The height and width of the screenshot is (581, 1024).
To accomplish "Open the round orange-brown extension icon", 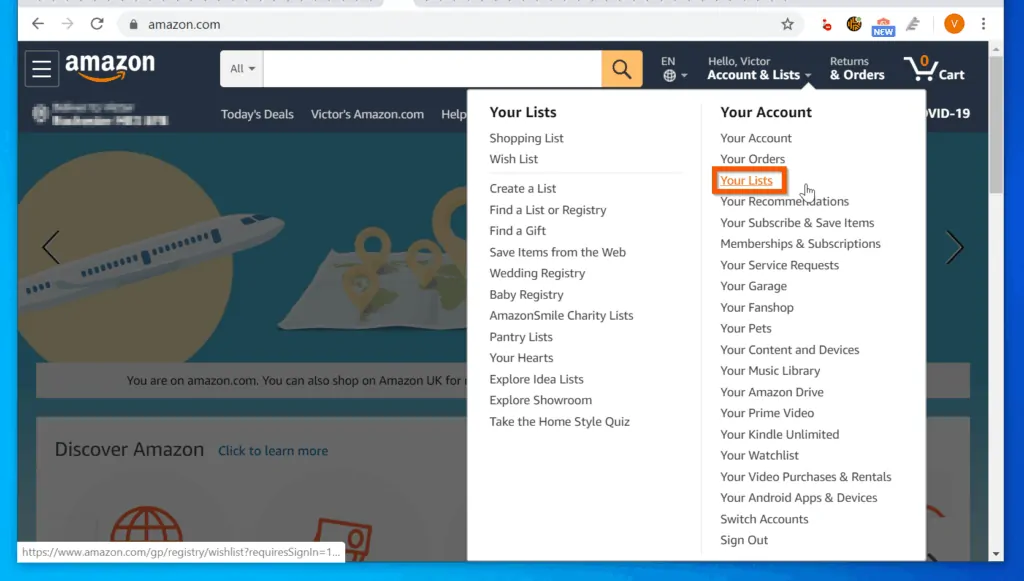I will click(x=854, y=24).
